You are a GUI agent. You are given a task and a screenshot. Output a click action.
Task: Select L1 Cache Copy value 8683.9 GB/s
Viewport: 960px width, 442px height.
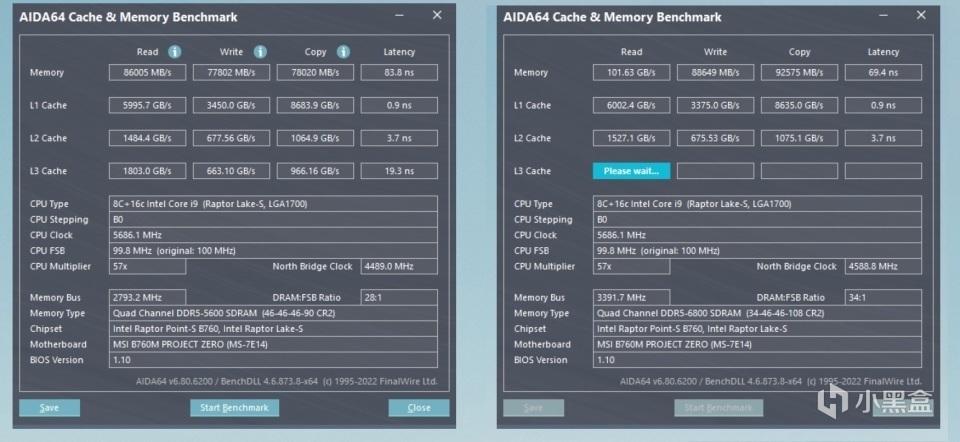(315, 105)
